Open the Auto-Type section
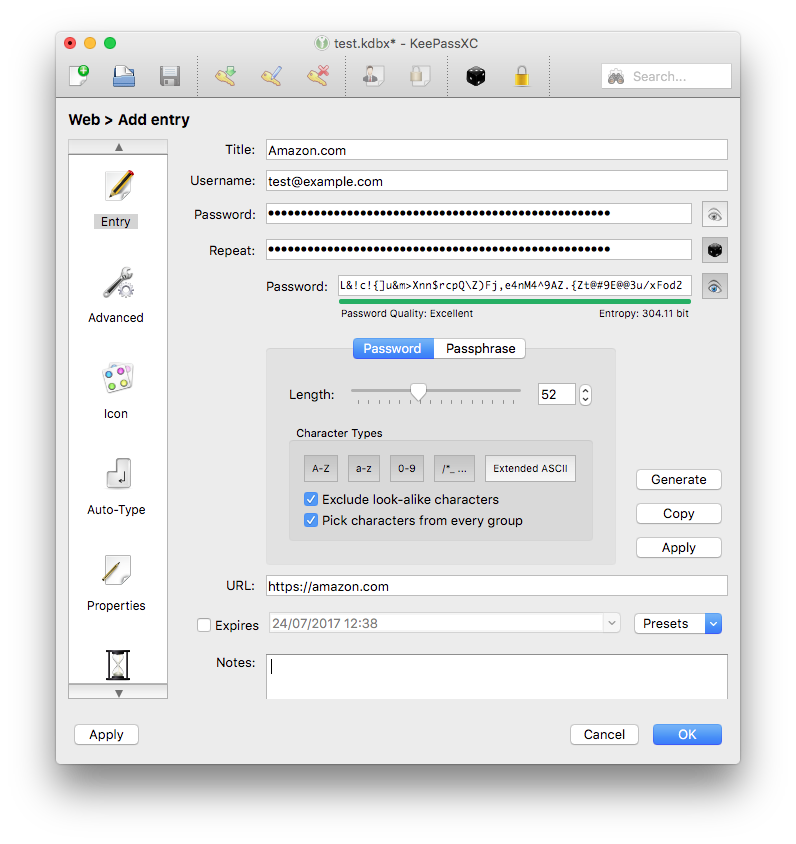This screenshot has width=796, height=844. pyautogui.click(x=116, y=487)
